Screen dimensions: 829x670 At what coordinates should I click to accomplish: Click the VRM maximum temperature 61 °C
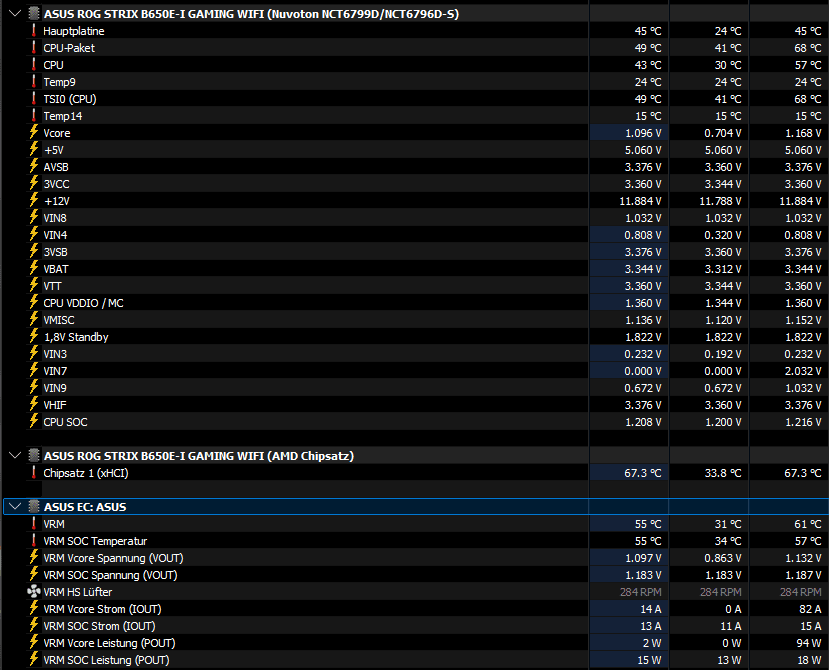(808, 524)
